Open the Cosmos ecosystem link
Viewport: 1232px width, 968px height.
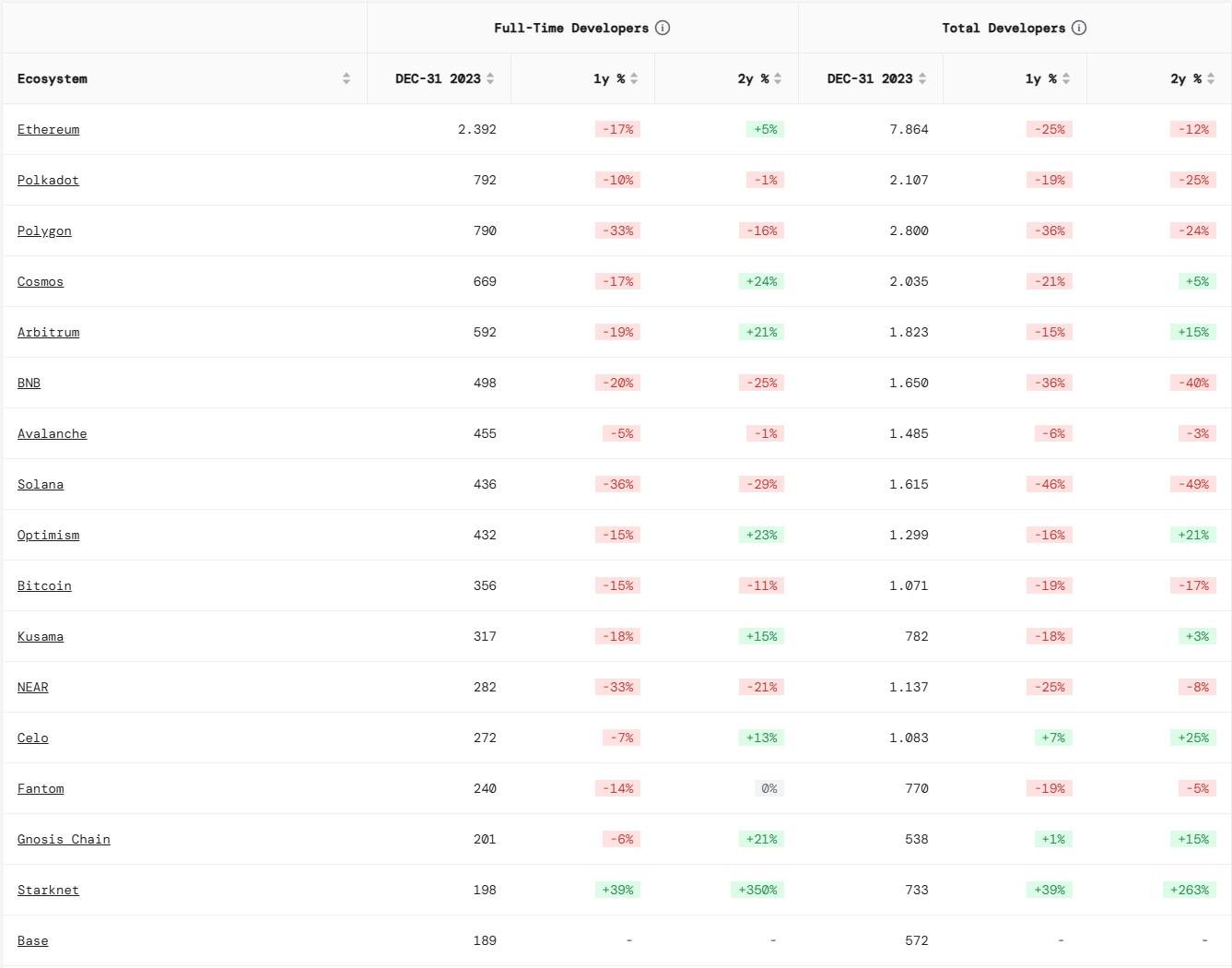(x=41, y=281)
